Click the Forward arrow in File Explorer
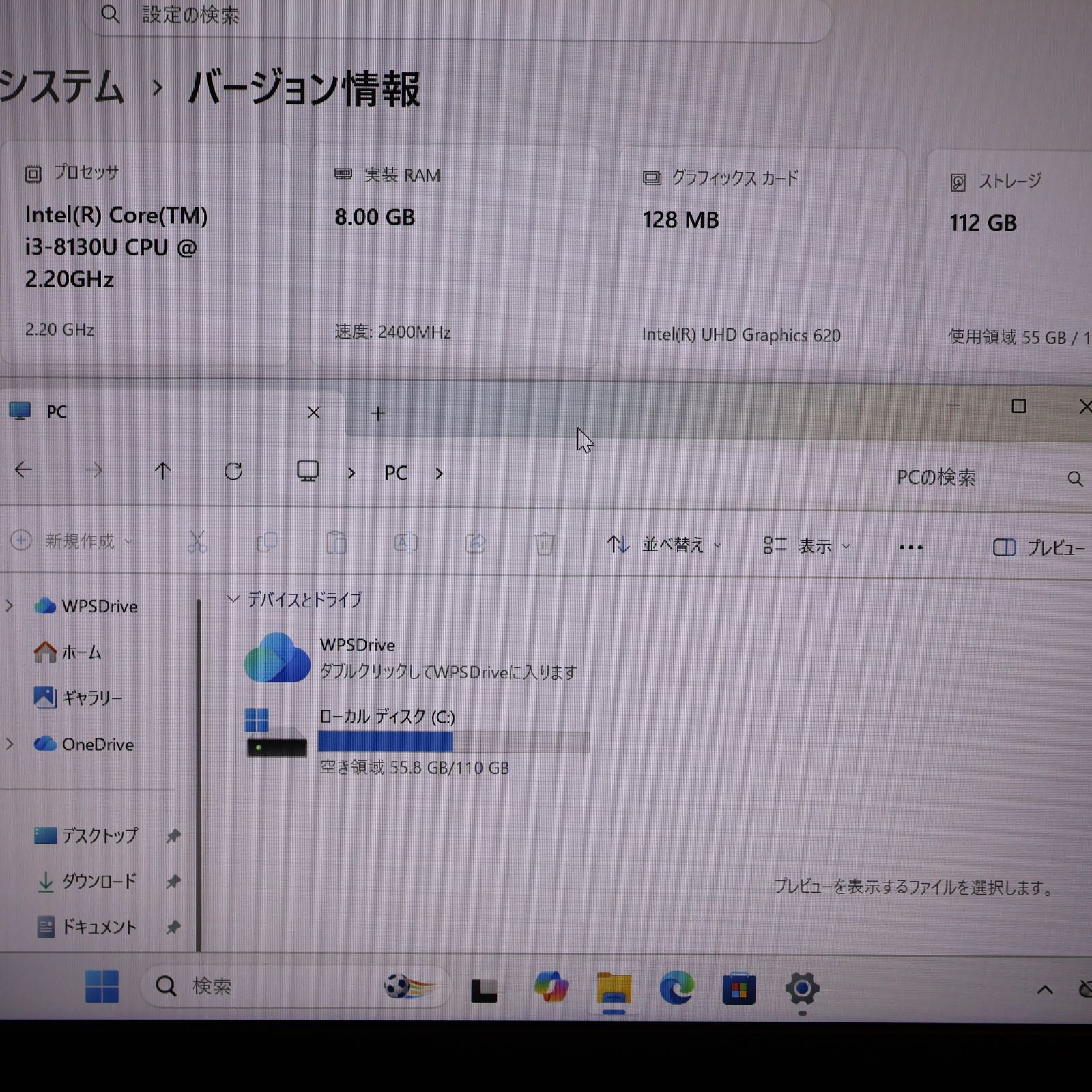The width and height of the screenshot is (1092, 1092). (x=94, y=470)
